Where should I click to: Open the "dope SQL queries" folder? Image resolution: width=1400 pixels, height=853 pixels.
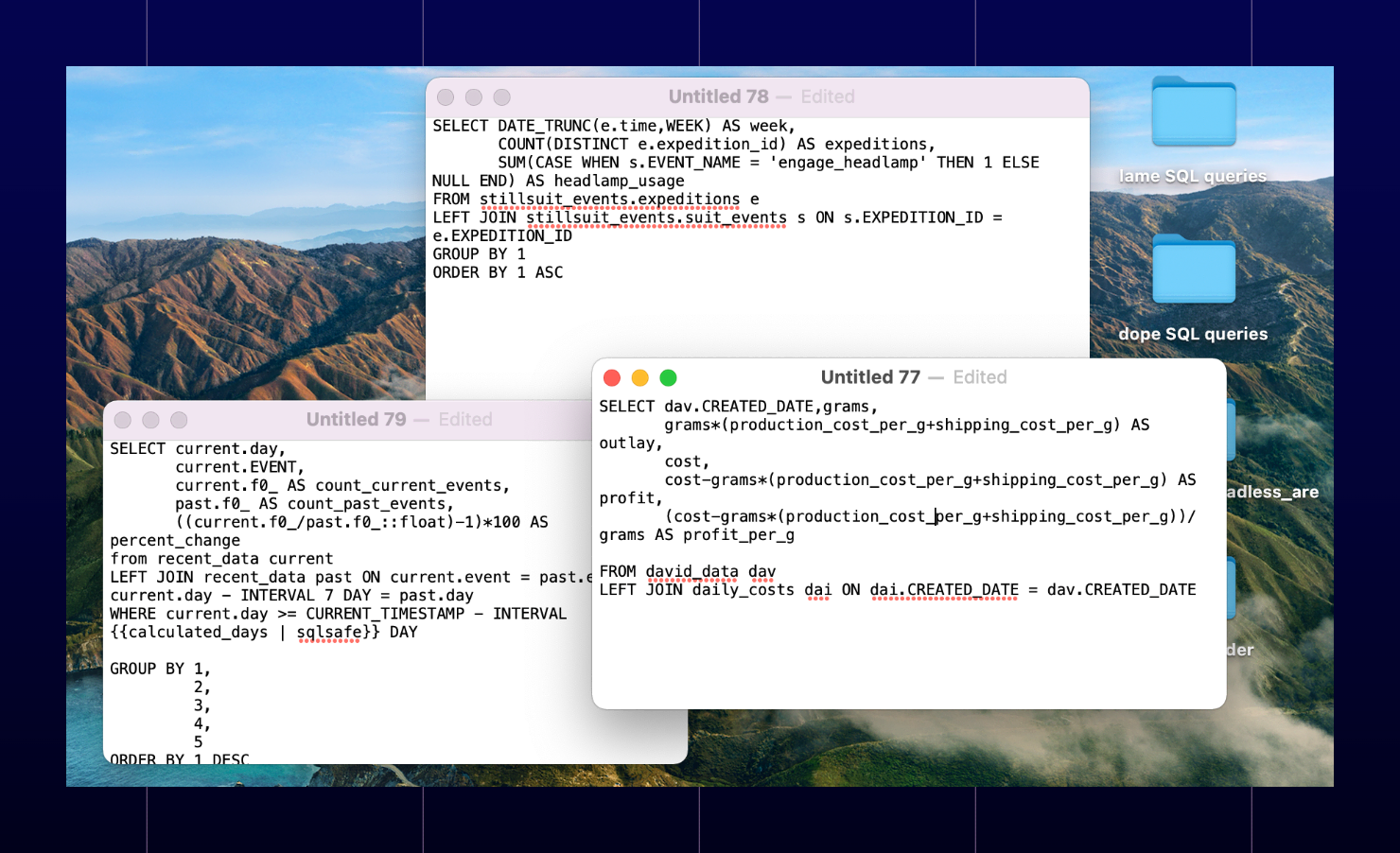tap(1193, 271)
